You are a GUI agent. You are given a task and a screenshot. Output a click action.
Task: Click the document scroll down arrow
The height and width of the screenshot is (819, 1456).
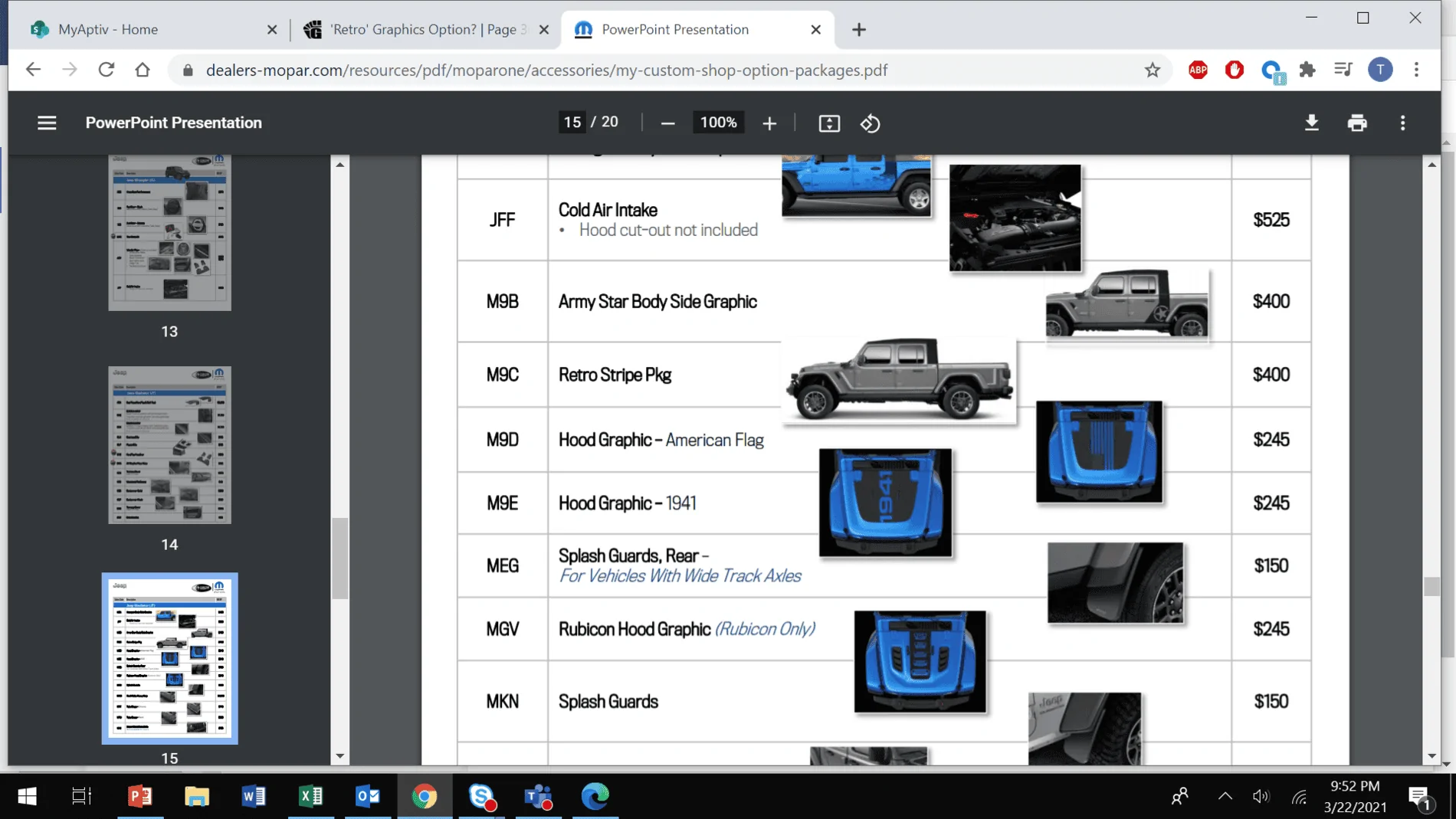tap(1431, 756)
